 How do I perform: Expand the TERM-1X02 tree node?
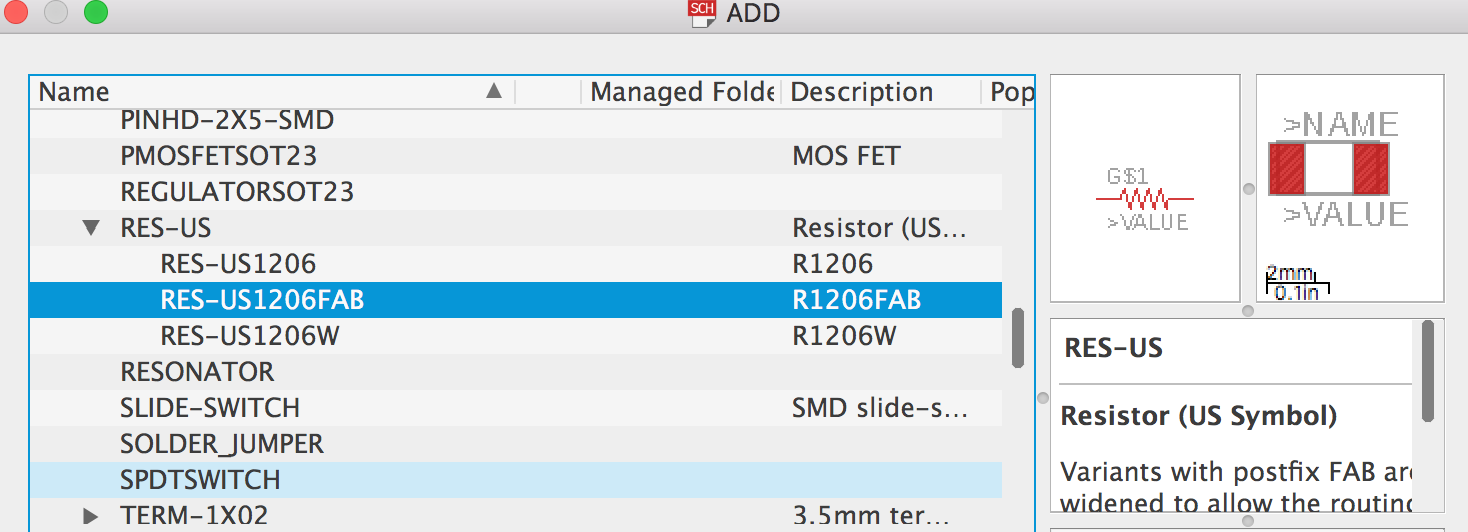tap(91, 516)
